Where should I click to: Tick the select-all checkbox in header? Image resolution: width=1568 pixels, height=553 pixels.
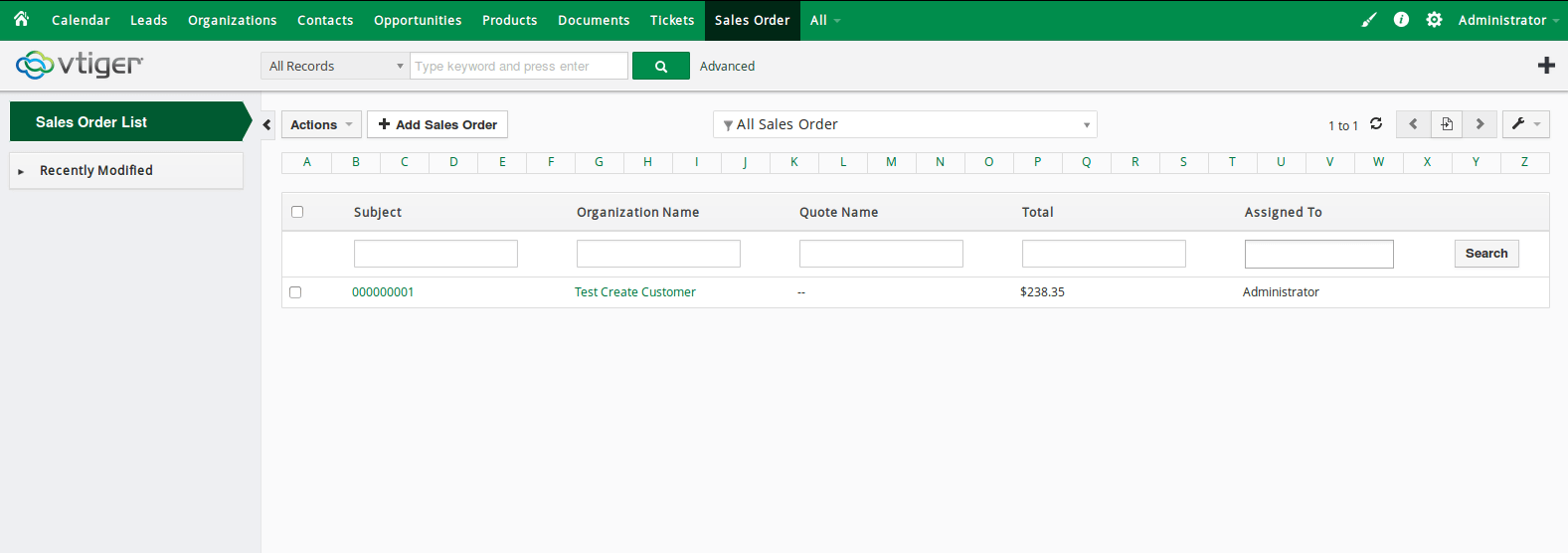pos(297,212)
